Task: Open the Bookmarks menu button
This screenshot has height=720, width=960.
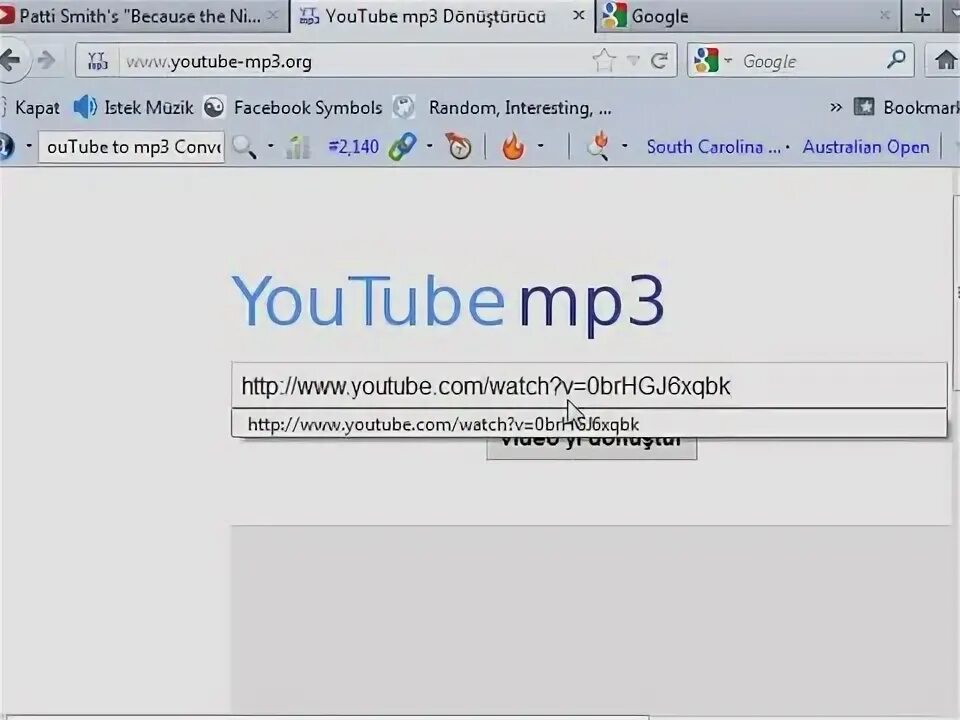Action: point(906,108)
